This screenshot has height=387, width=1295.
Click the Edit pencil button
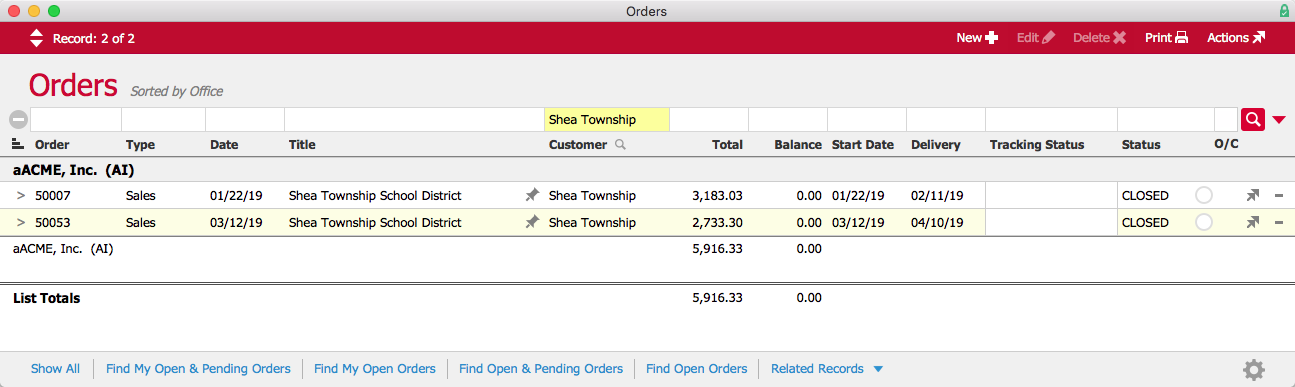pyautogui.click(x=1035, y=38)
